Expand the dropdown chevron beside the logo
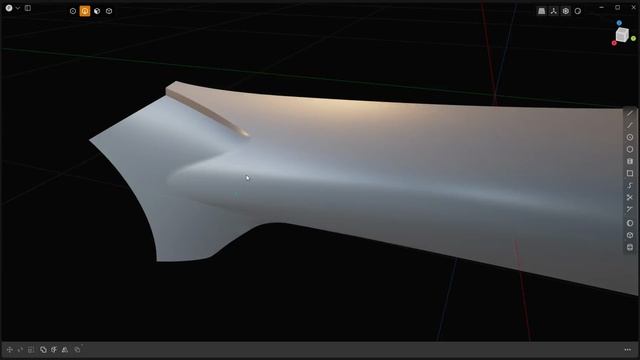The height and width of the screenshot is (360, 640). click(x=18, y=8)
